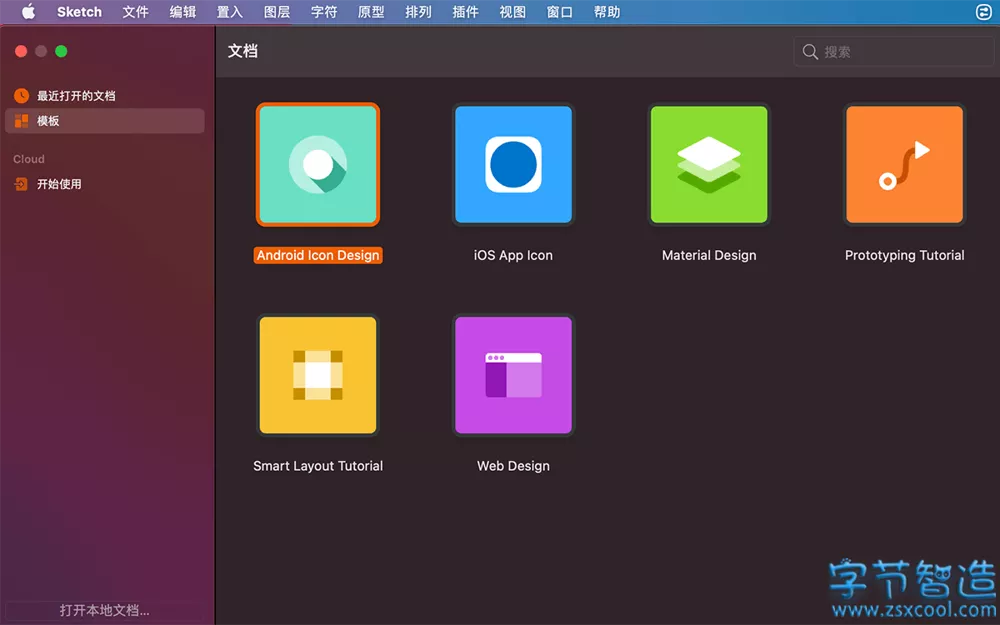Open the 图层 menu
This screenshot has height=625, width=1000.
click(x=277, y=11)
